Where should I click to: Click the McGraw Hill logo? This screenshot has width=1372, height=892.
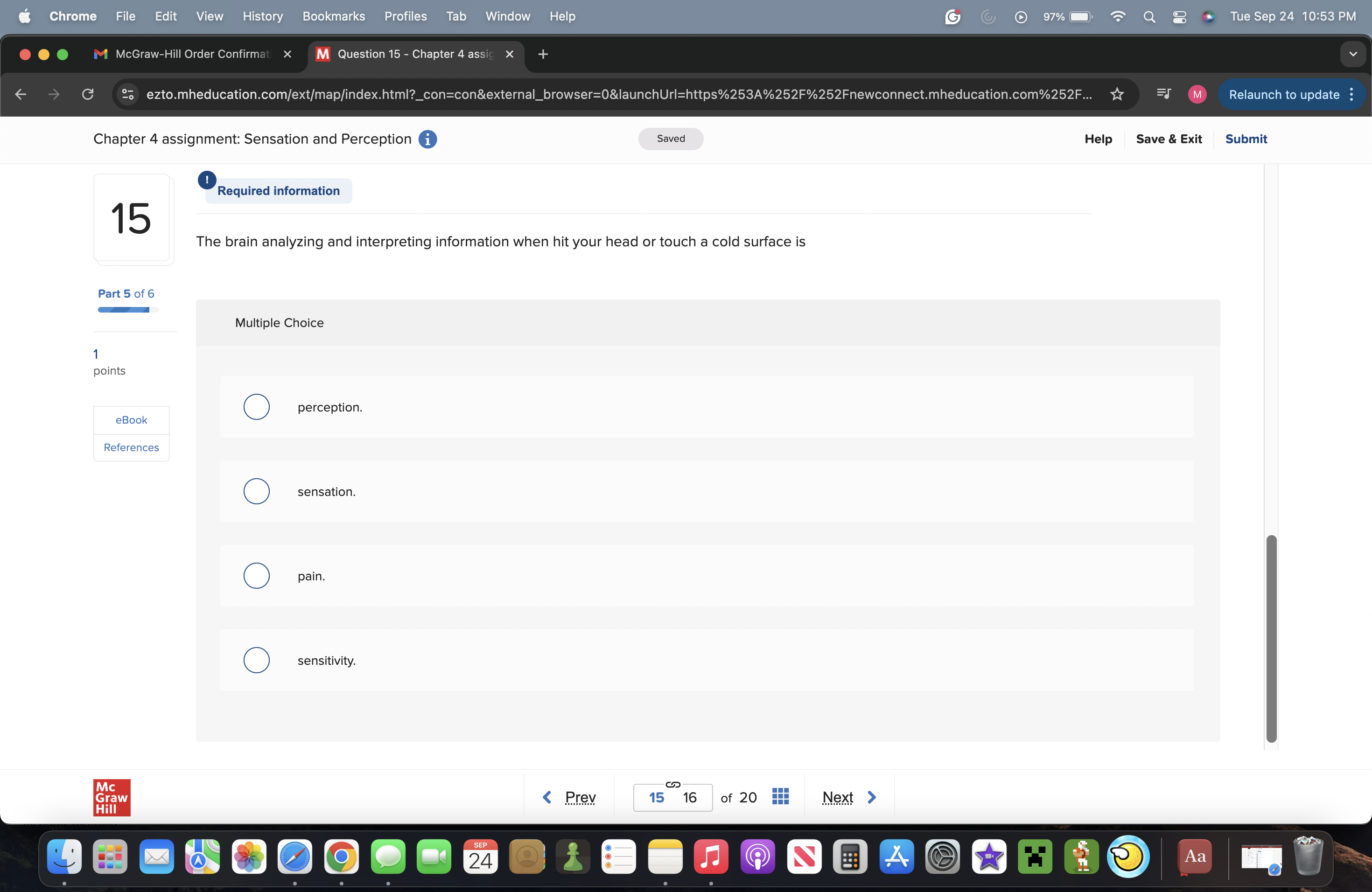[112, 797]
